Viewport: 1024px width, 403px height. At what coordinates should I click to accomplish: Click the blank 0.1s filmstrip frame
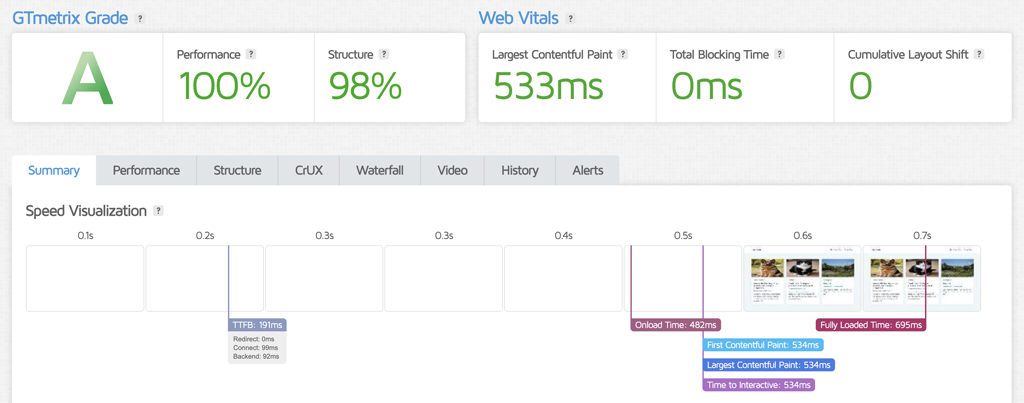(85, 278)
